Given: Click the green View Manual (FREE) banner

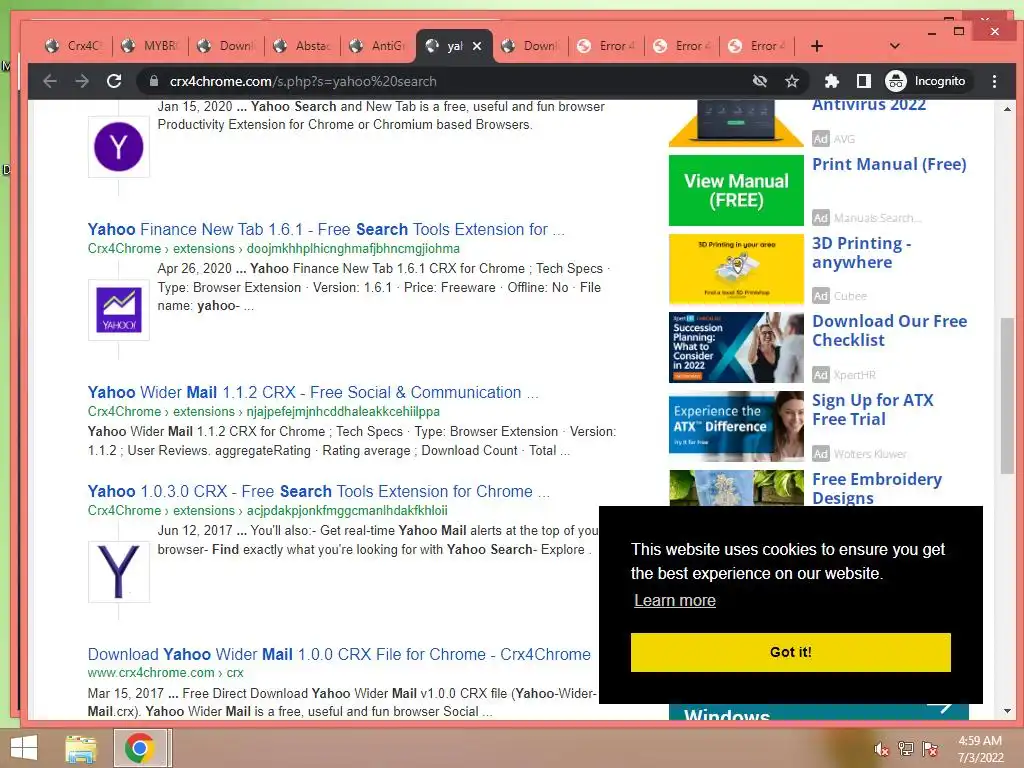Looking at the screenshot, I should (x=736, y=190).
